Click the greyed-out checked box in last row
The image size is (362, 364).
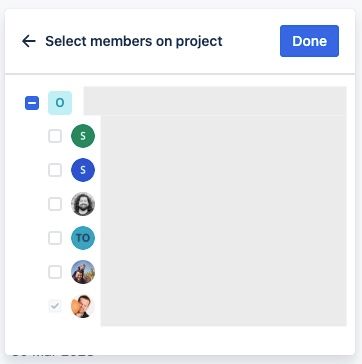point(55,306)
